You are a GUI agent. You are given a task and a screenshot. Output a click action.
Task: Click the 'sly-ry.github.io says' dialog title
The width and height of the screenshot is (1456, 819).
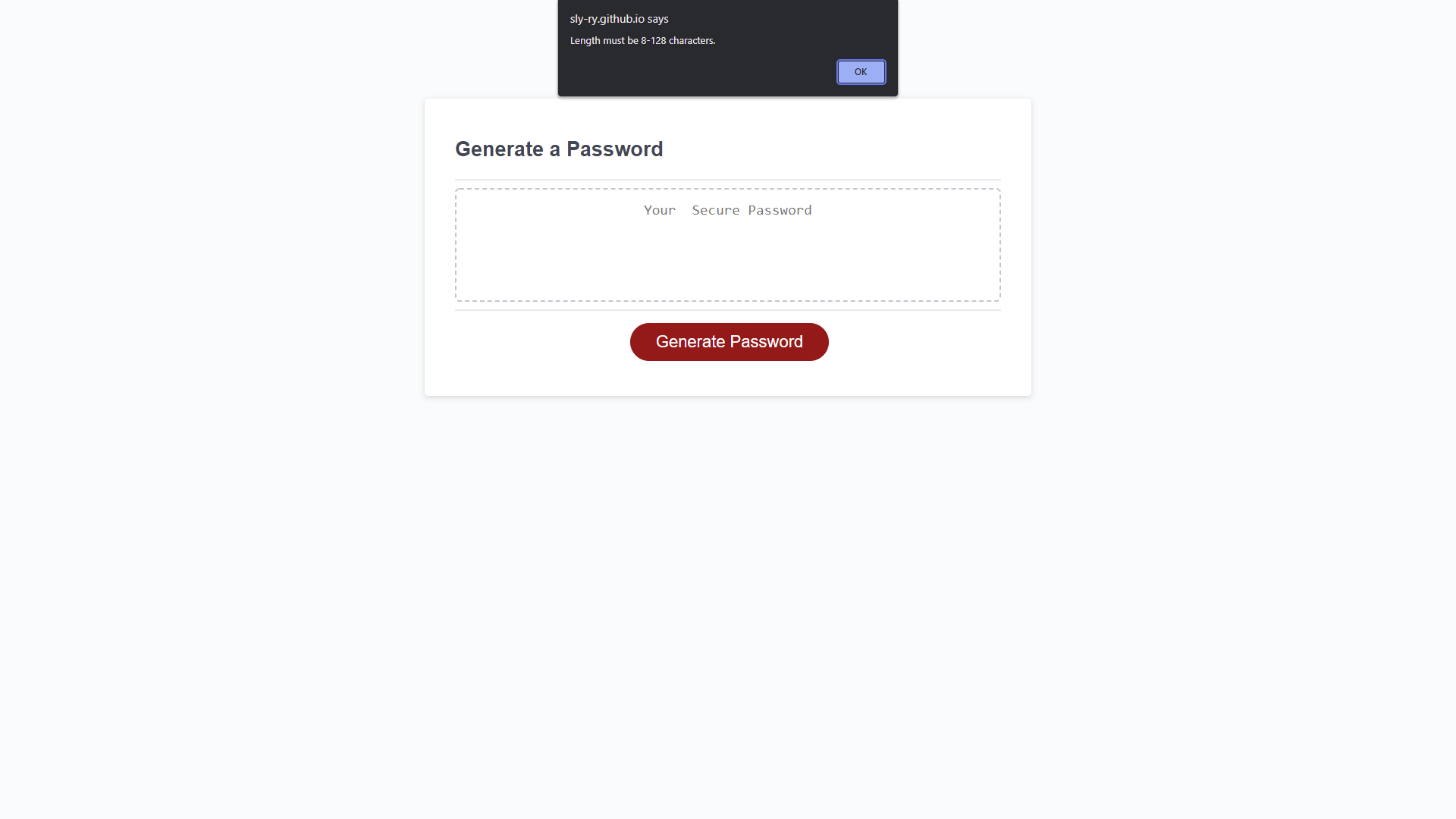pos(619,18)
